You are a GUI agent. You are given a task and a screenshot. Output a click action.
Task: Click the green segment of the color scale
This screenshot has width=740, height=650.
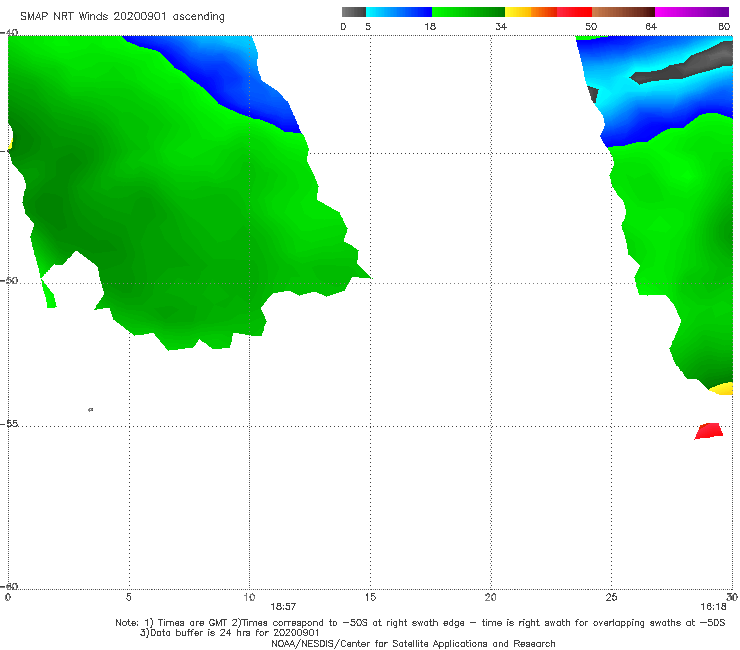tap(468, 12)
